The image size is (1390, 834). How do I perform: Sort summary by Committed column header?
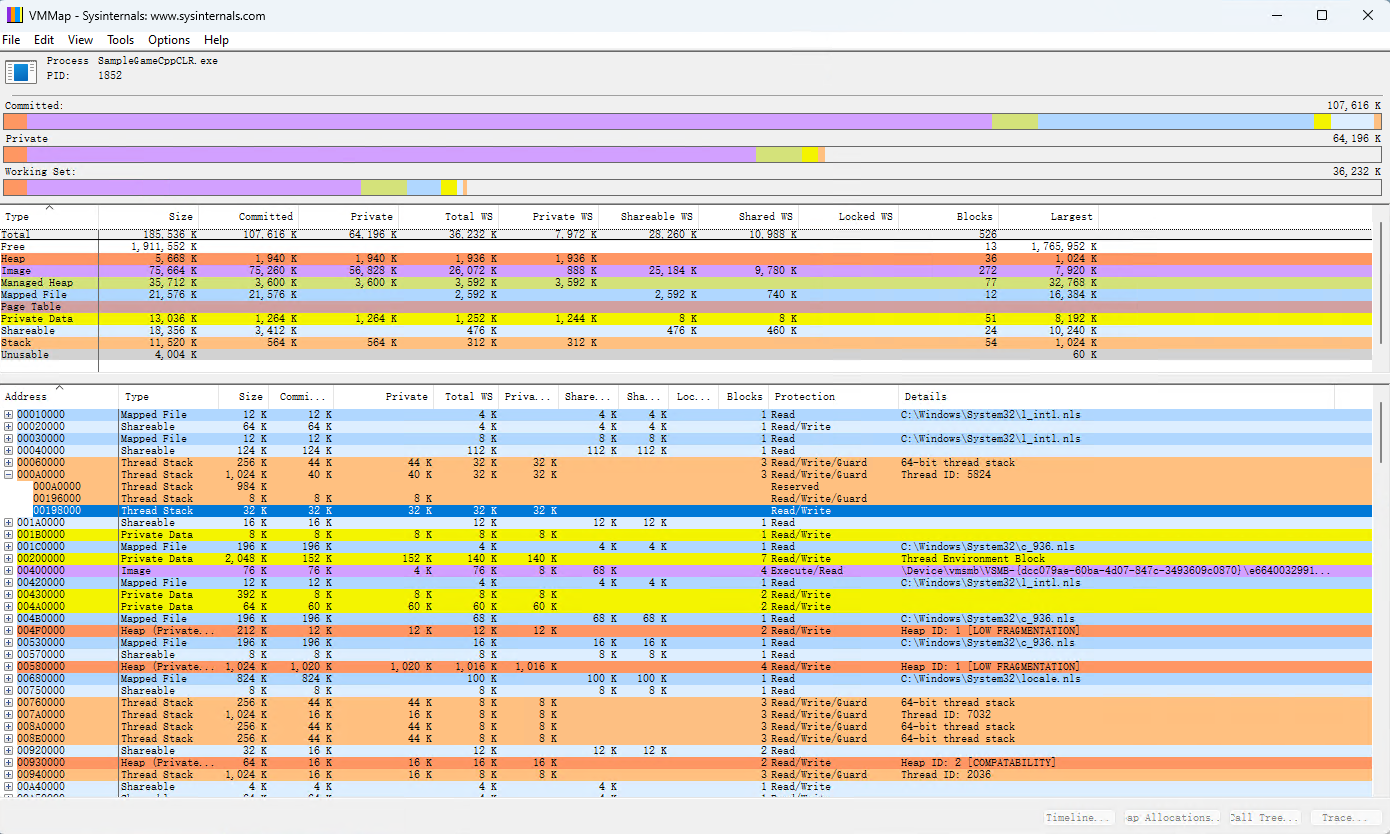(248, 216)
